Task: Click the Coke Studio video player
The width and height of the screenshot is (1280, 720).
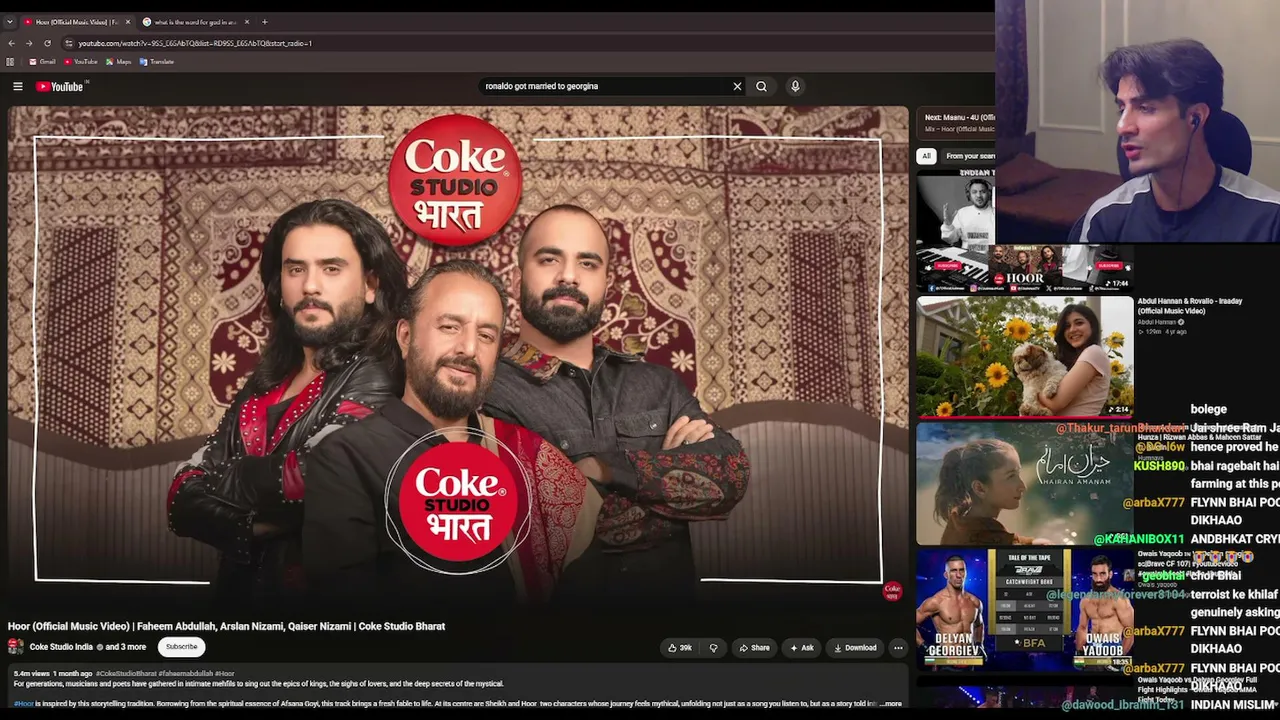Action: (x=458, y=357)
